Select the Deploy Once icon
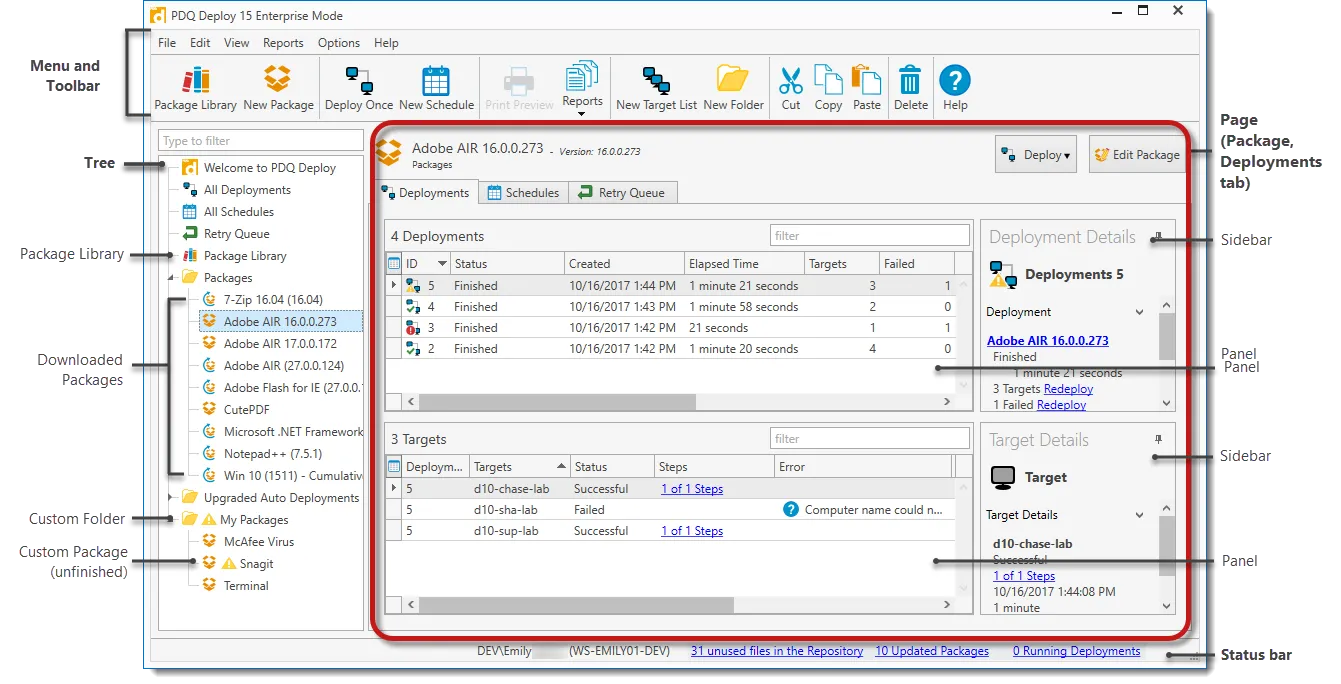Image resolution: width=1341 pixels, height=684 pixels. pyautogui.click(x=359, y=87)
